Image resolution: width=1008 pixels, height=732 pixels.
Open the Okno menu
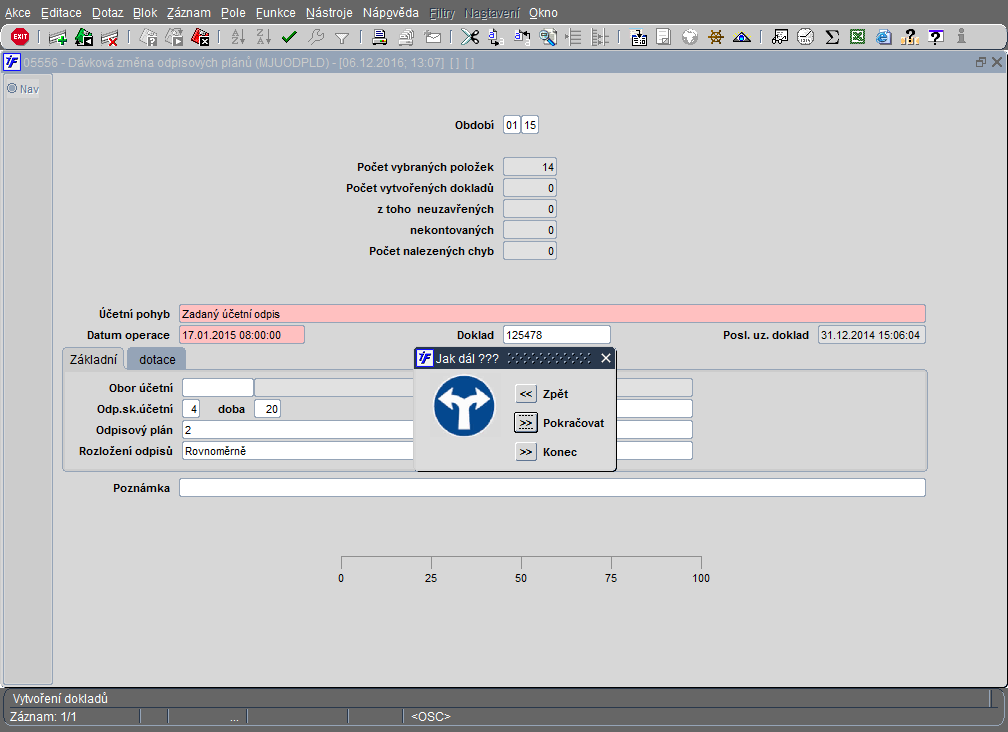(x=543, y=13)
